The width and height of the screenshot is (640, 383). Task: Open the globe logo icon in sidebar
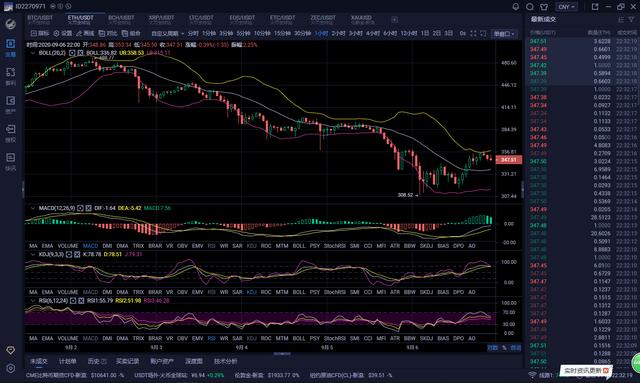click(10, 24)
